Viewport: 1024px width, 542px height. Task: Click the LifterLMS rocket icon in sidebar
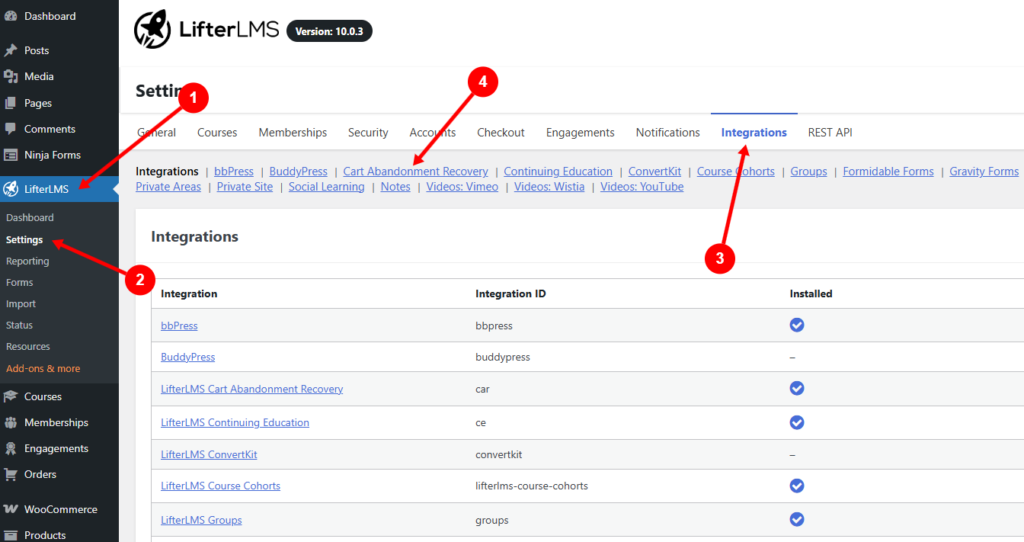[x=10, y=189]
